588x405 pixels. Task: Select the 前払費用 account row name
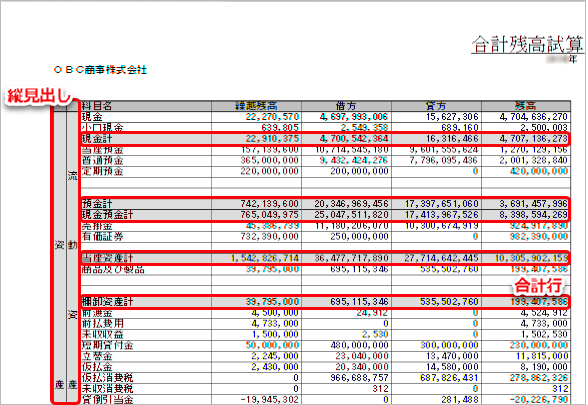tap(102, 324)
